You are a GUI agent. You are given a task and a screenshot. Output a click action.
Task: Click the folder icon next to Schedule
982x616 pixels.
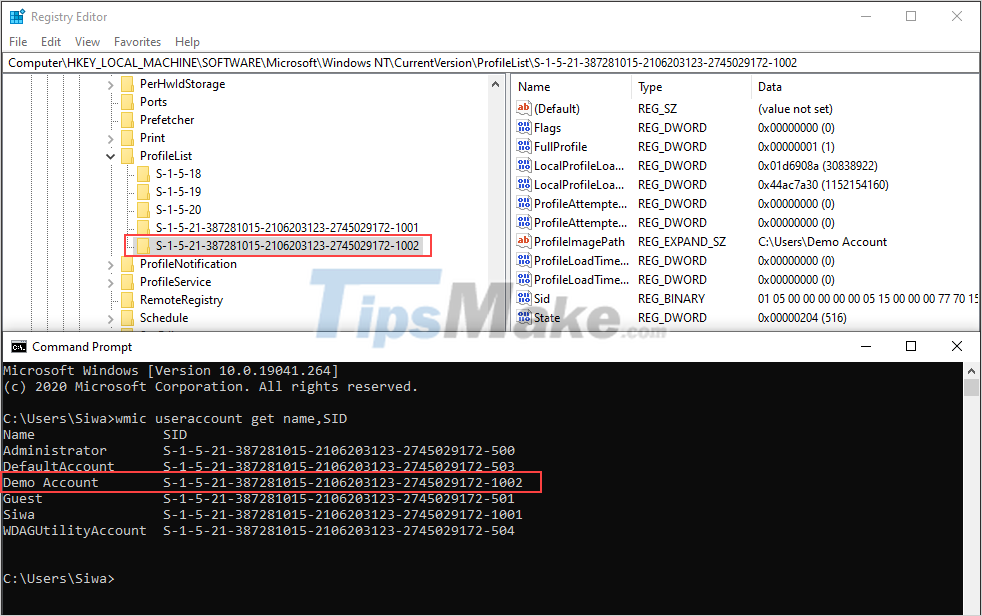coord(127,317)
